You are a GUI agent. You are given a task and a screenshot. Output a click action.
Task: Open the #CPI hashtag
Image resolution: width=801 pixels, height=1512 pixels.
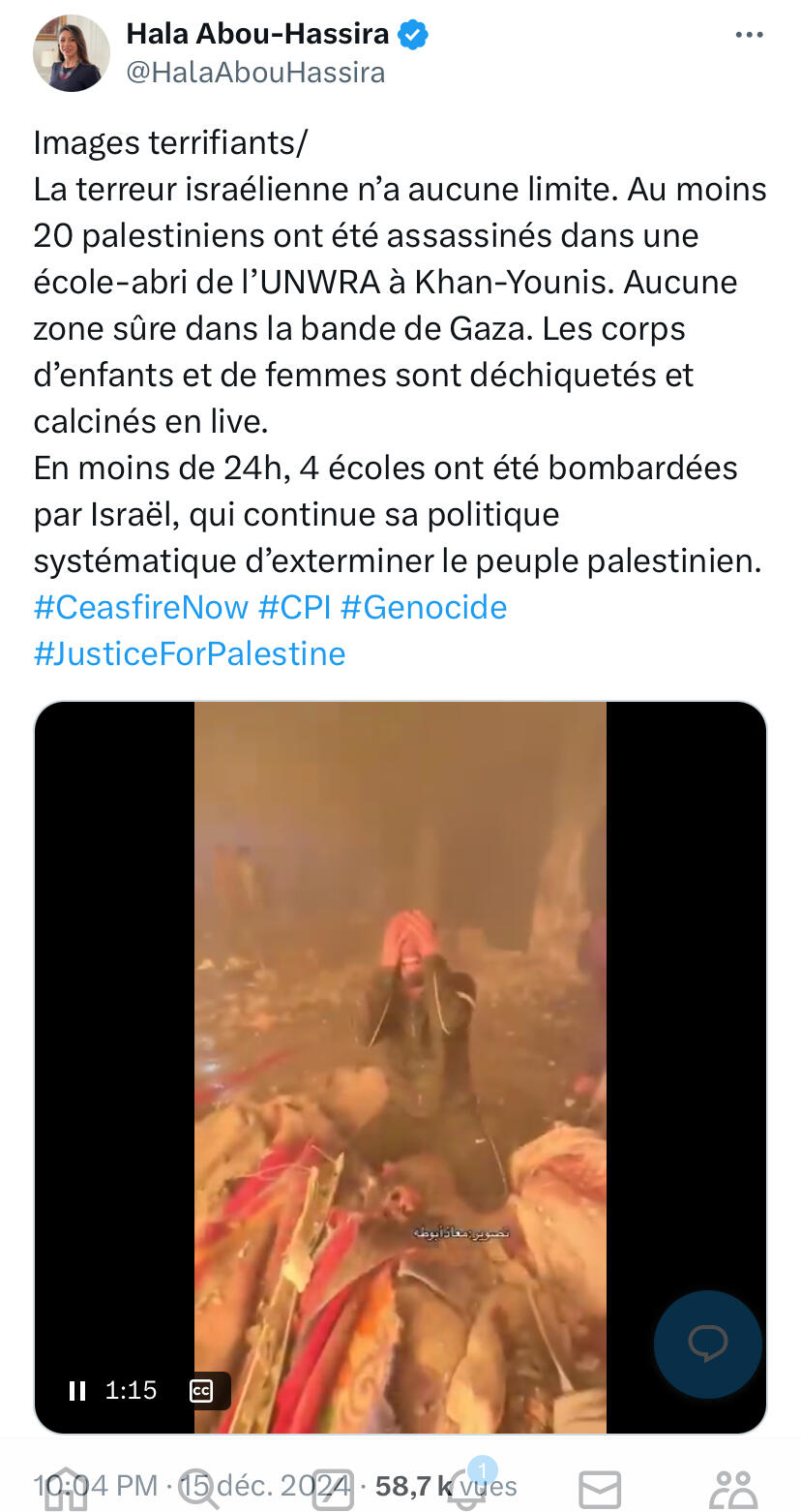[294, 608]
